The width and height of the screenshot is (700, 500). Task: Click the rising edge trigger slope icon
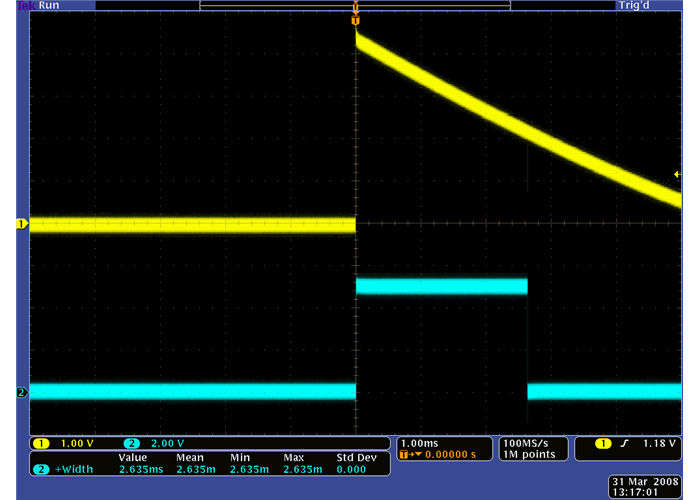click(628, 443)
